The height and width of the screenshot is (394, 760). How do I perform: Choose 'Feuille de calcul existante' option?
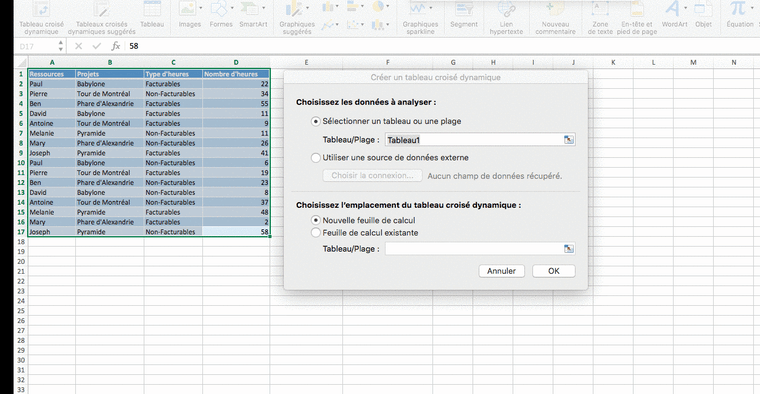pos(316,233)
